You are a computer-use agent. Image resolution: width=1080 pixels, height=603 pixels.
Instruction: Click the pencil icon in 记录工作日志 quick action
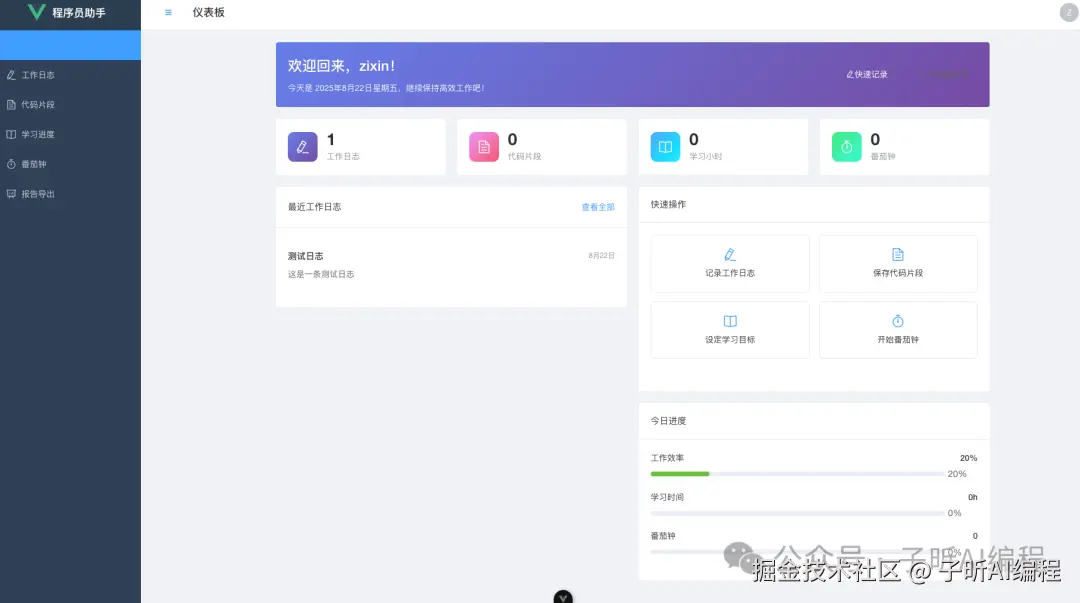(730, 255)
